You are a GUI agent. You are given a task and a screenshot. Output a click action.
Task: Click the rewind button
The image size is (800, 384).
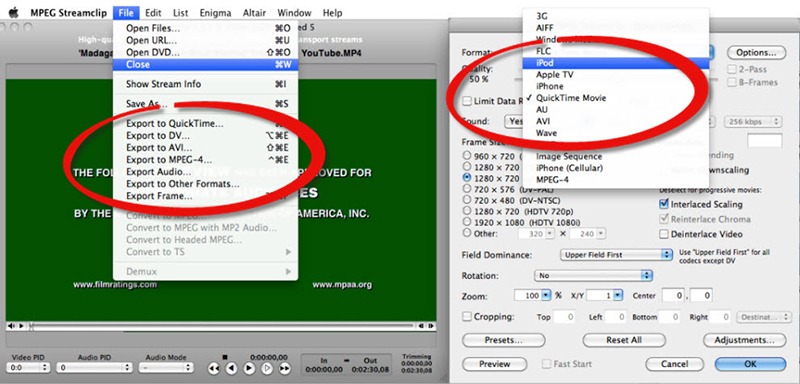pyautogui.click(x=214, y=368)
